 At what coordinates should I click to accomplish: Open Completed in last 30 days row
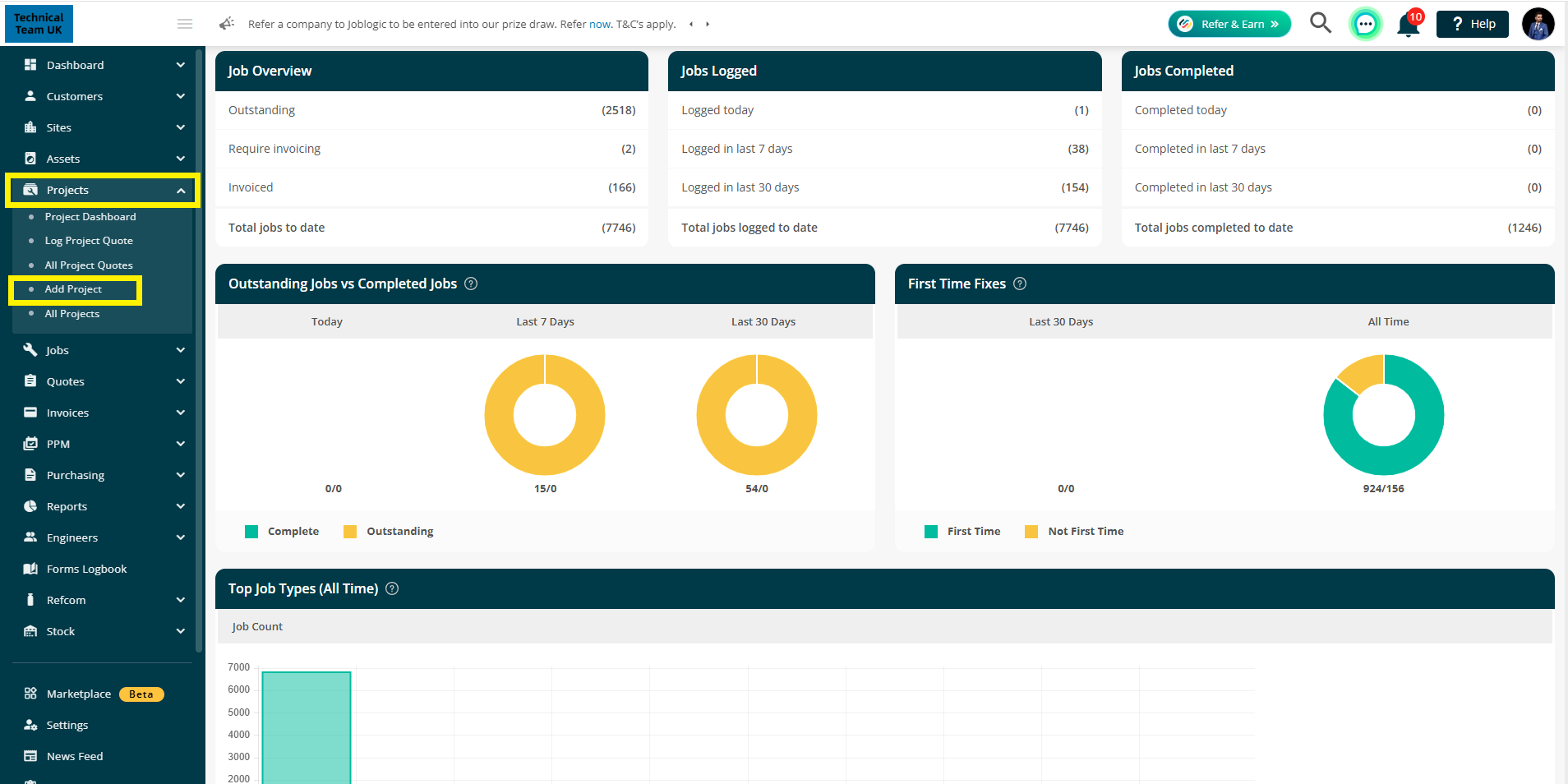tap(1338, 187)
